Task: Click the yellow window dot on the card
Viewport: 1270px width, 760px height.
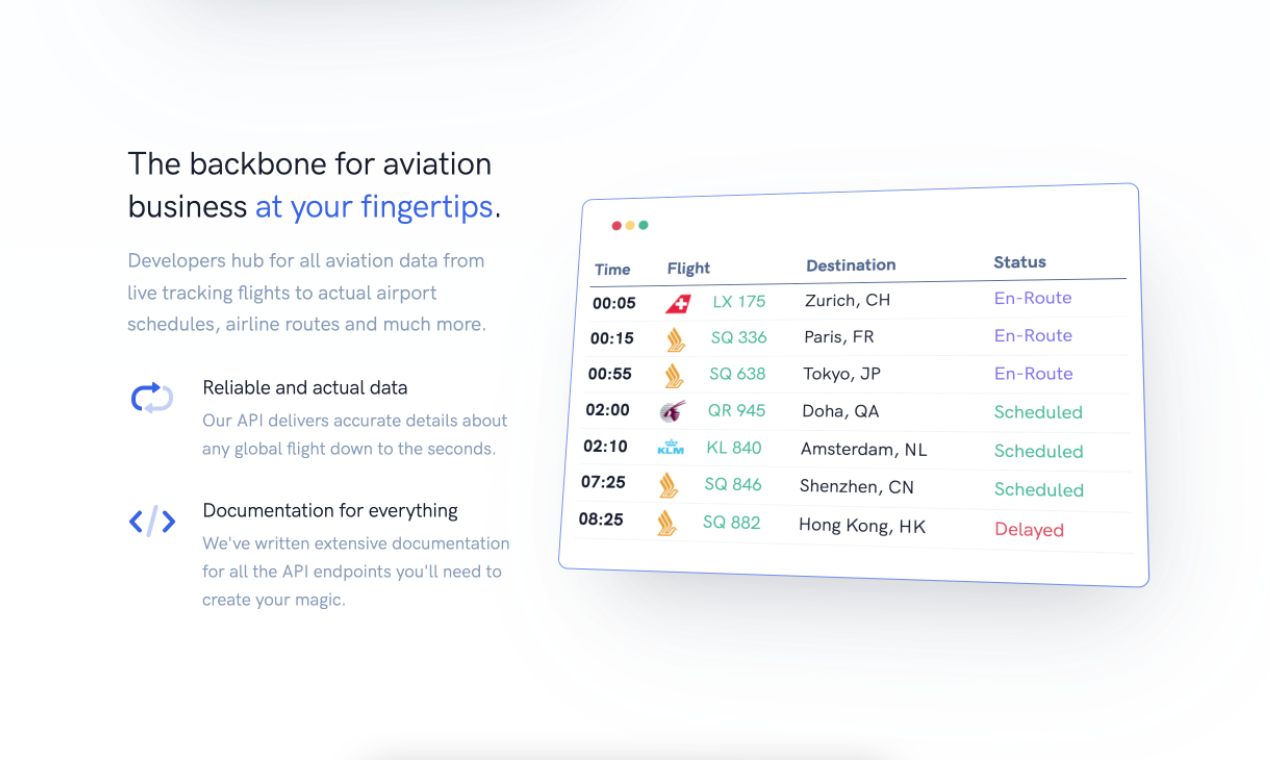Action: click(x=629, y=225)
